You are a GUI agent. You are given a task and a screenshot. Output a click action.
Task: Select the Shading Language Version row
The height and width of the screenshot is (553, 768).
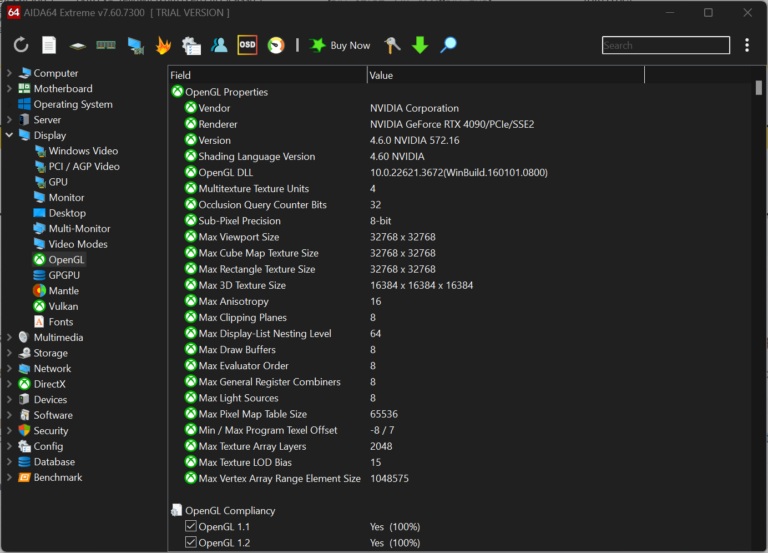pos(460,156)
